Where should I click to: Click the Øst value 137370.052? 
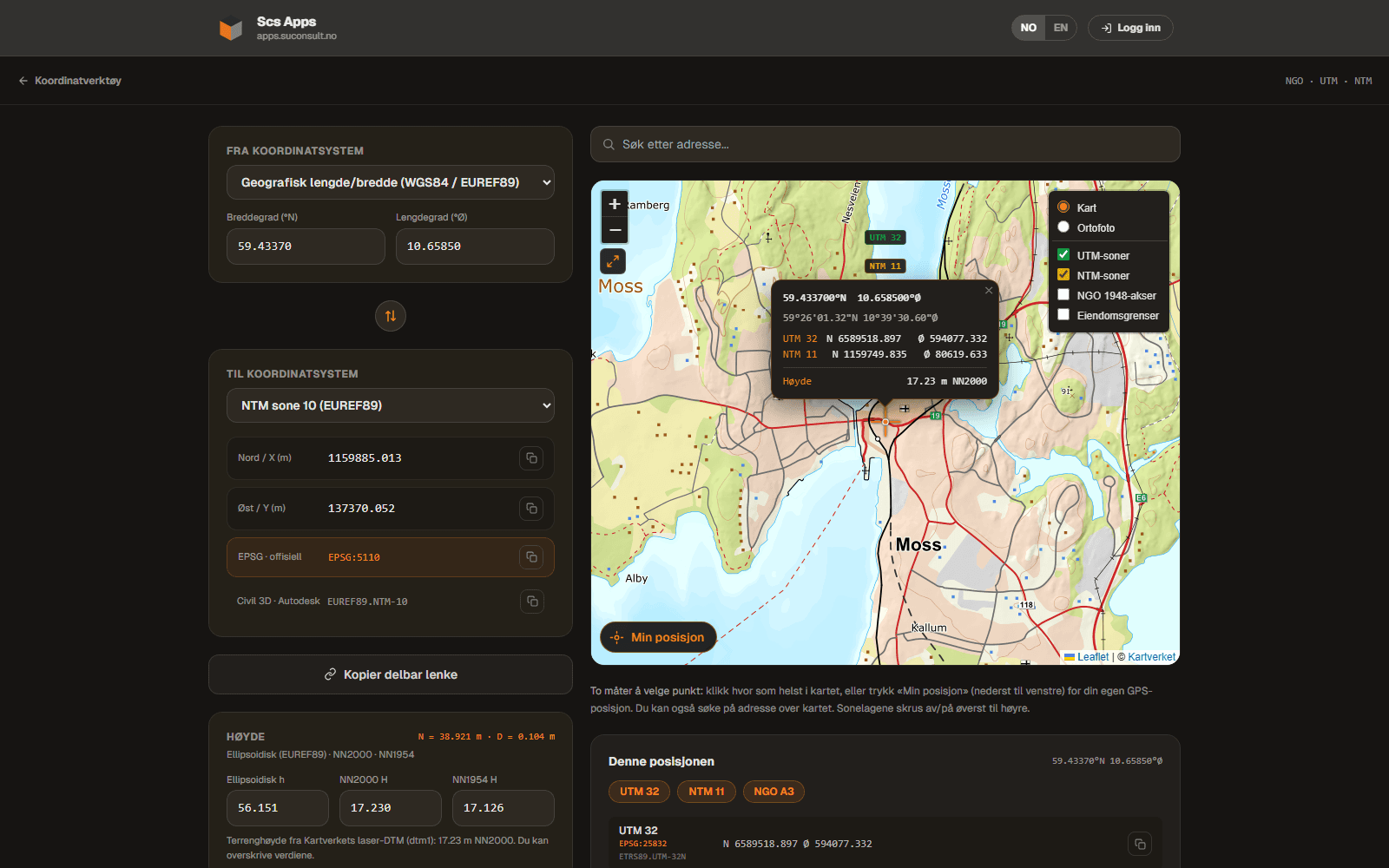click(x=361, y=509)
